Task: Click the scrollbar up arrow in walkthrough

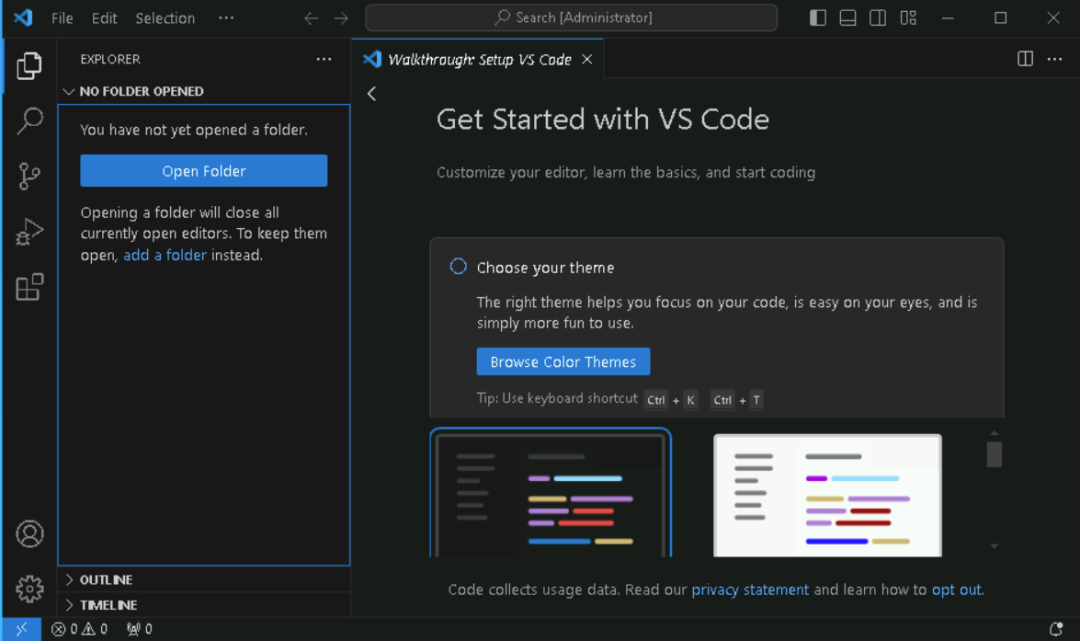Action: 994,433
